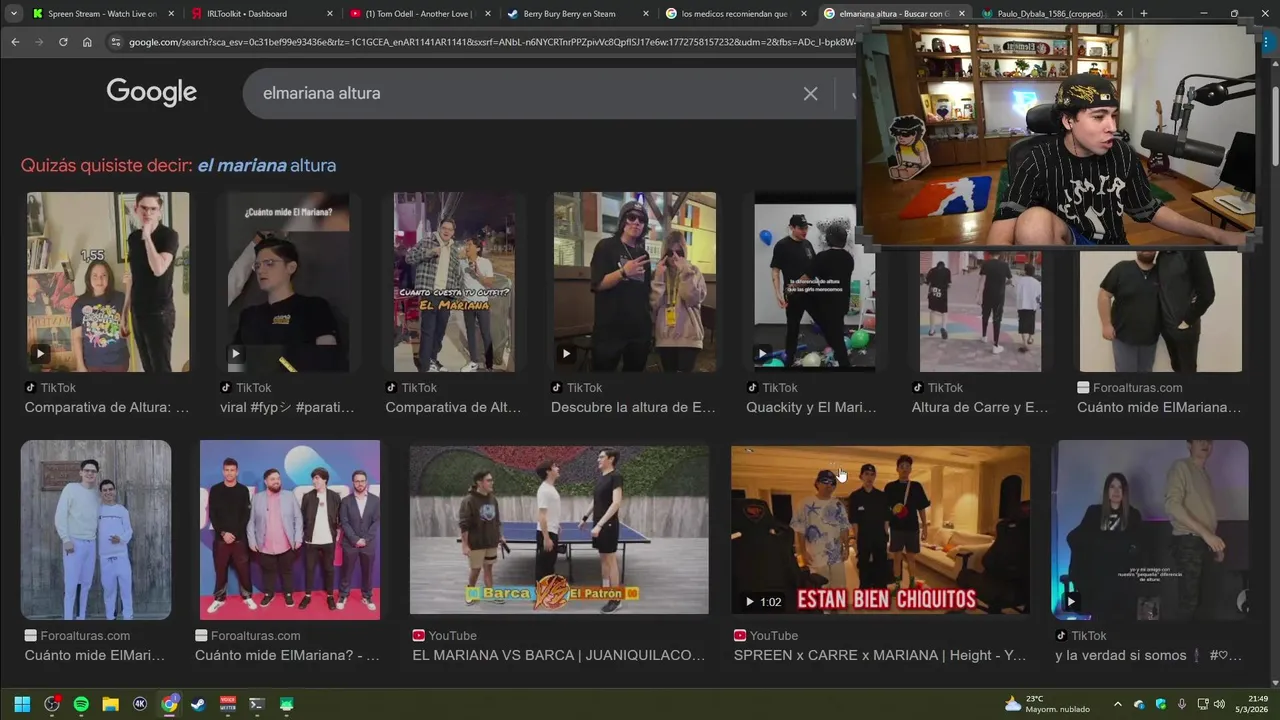The width and height of the screenshot is (1280, 720).
Task: Open network icon in system tray
Action: click(x=1201, y=704)
